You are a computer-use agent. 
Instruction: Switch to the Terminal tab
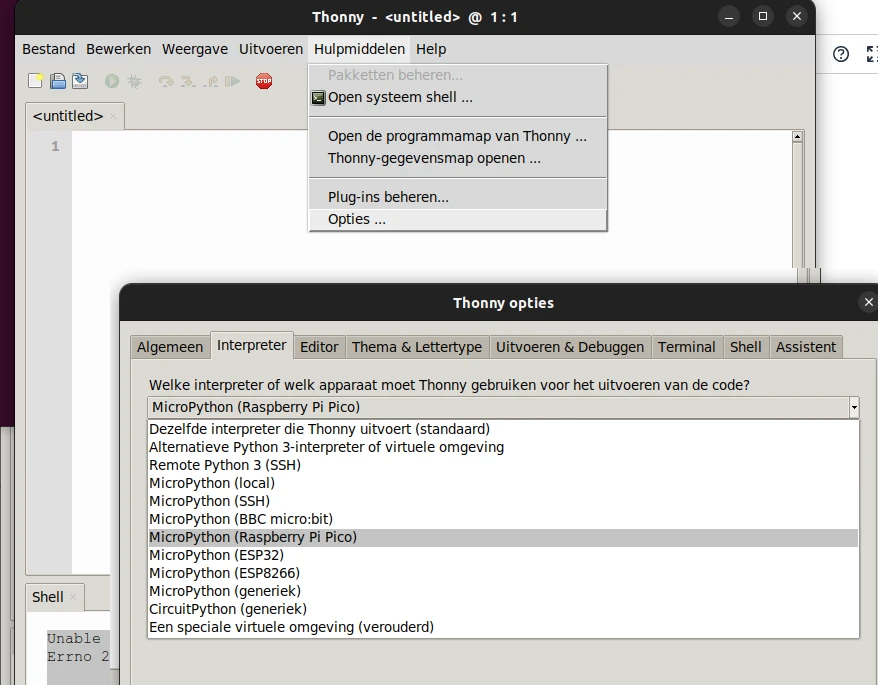coord(686,347)
